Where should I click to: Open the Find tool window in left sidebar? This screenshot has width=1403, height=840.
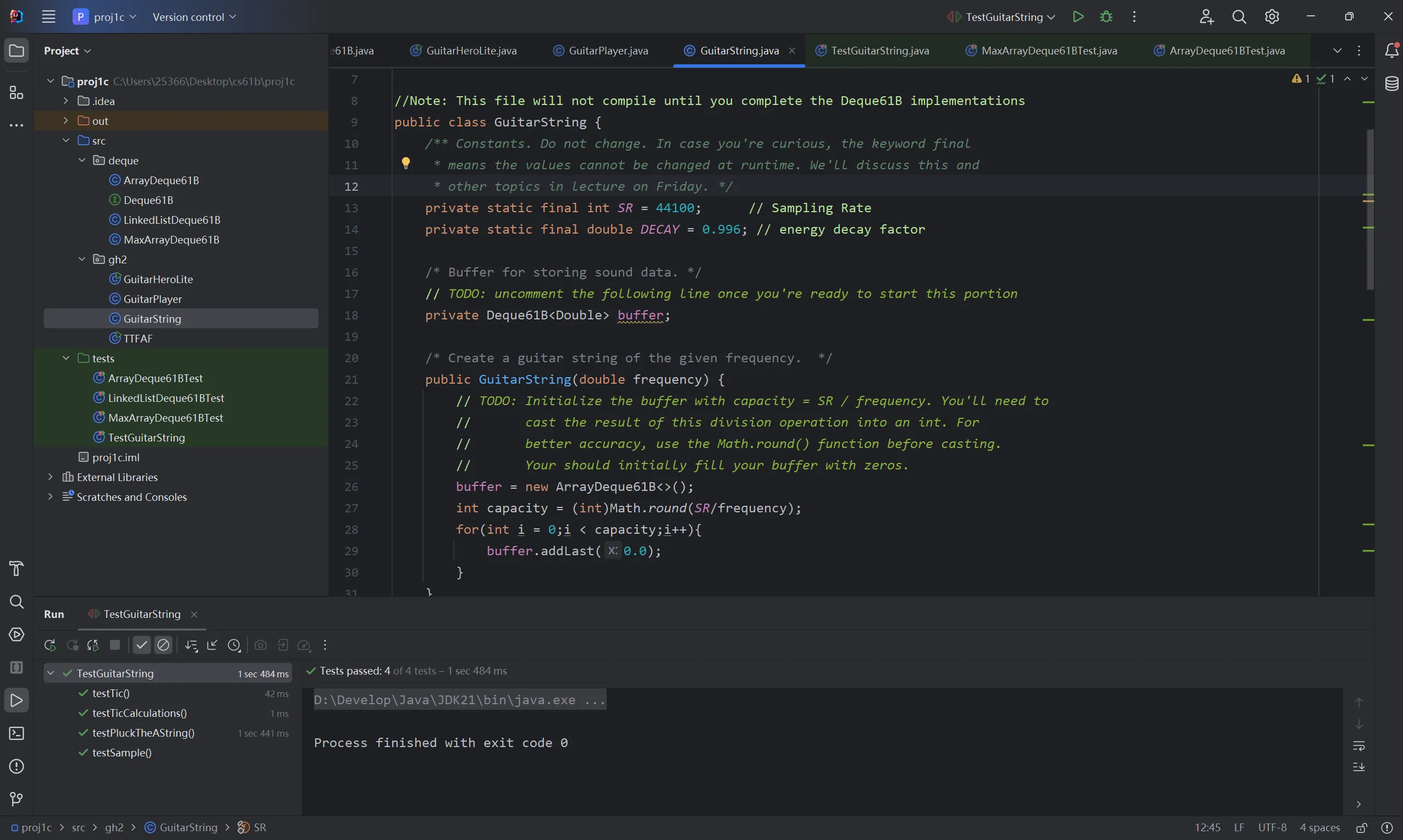16,601
